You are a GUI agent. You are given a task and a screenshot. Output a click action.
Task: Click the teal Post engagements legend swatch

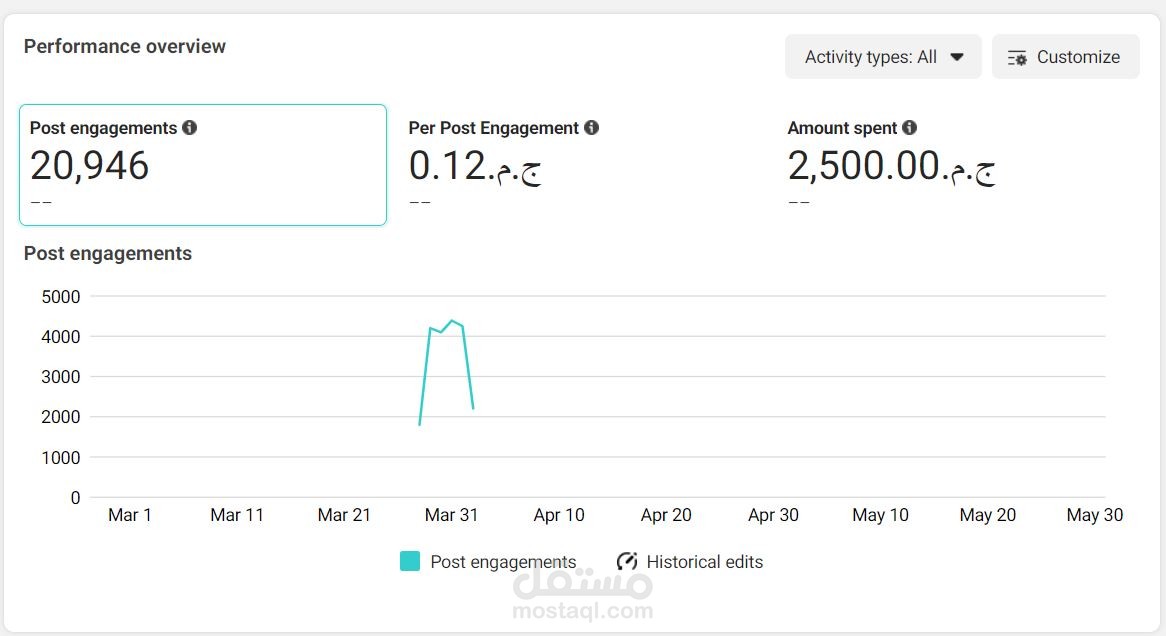click(x=410, y=561)
